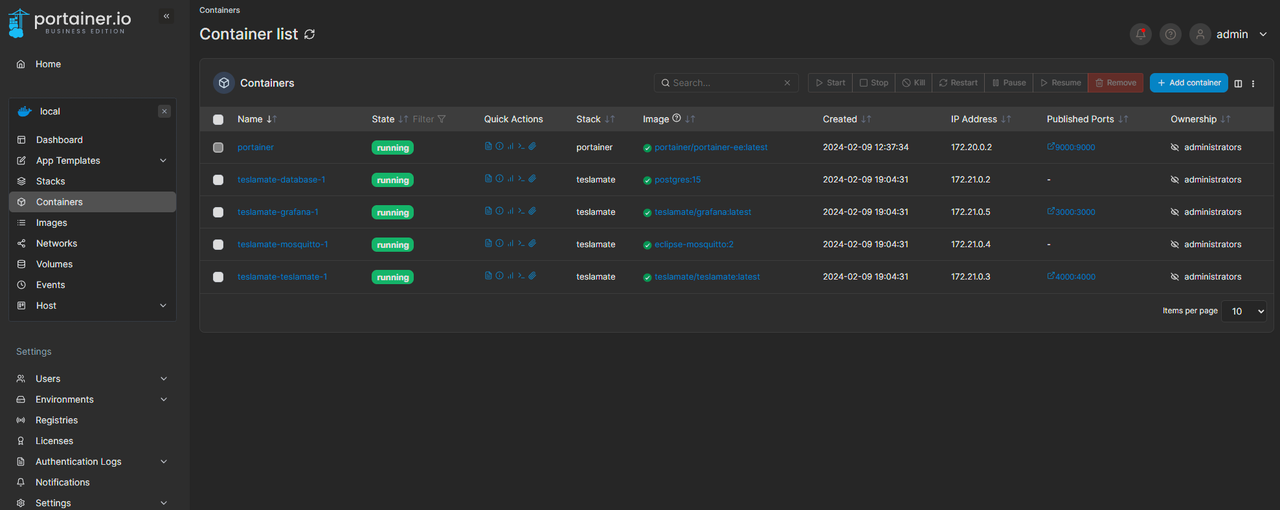Click the container search field
The image size is (1280, 510).
coord(726,83)
